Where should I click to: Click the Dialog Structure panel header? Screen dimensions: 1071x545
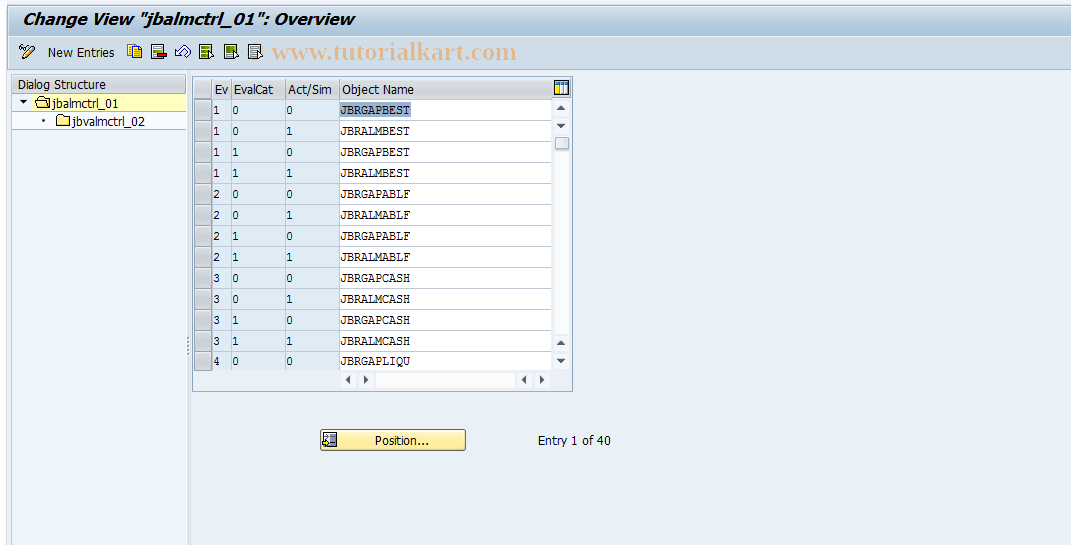(x=99, y=85)
